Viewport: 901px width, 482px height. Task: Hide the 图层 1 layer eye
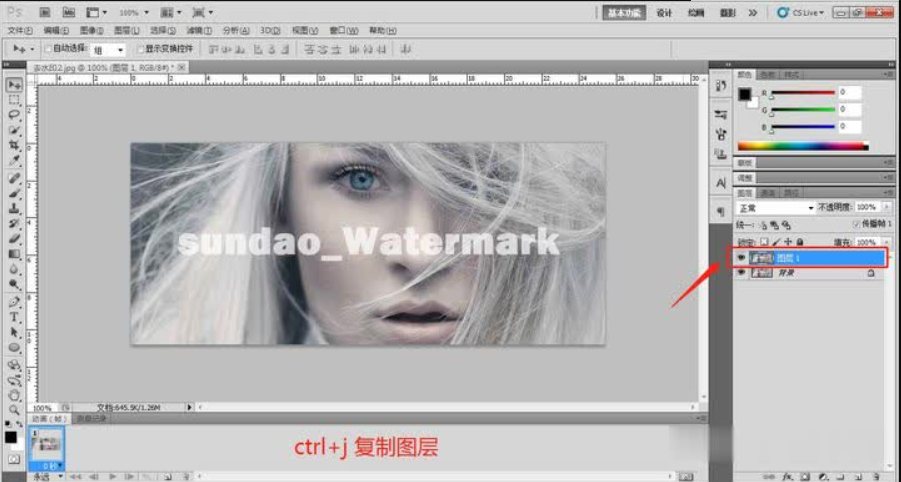[x=741, y=258]
